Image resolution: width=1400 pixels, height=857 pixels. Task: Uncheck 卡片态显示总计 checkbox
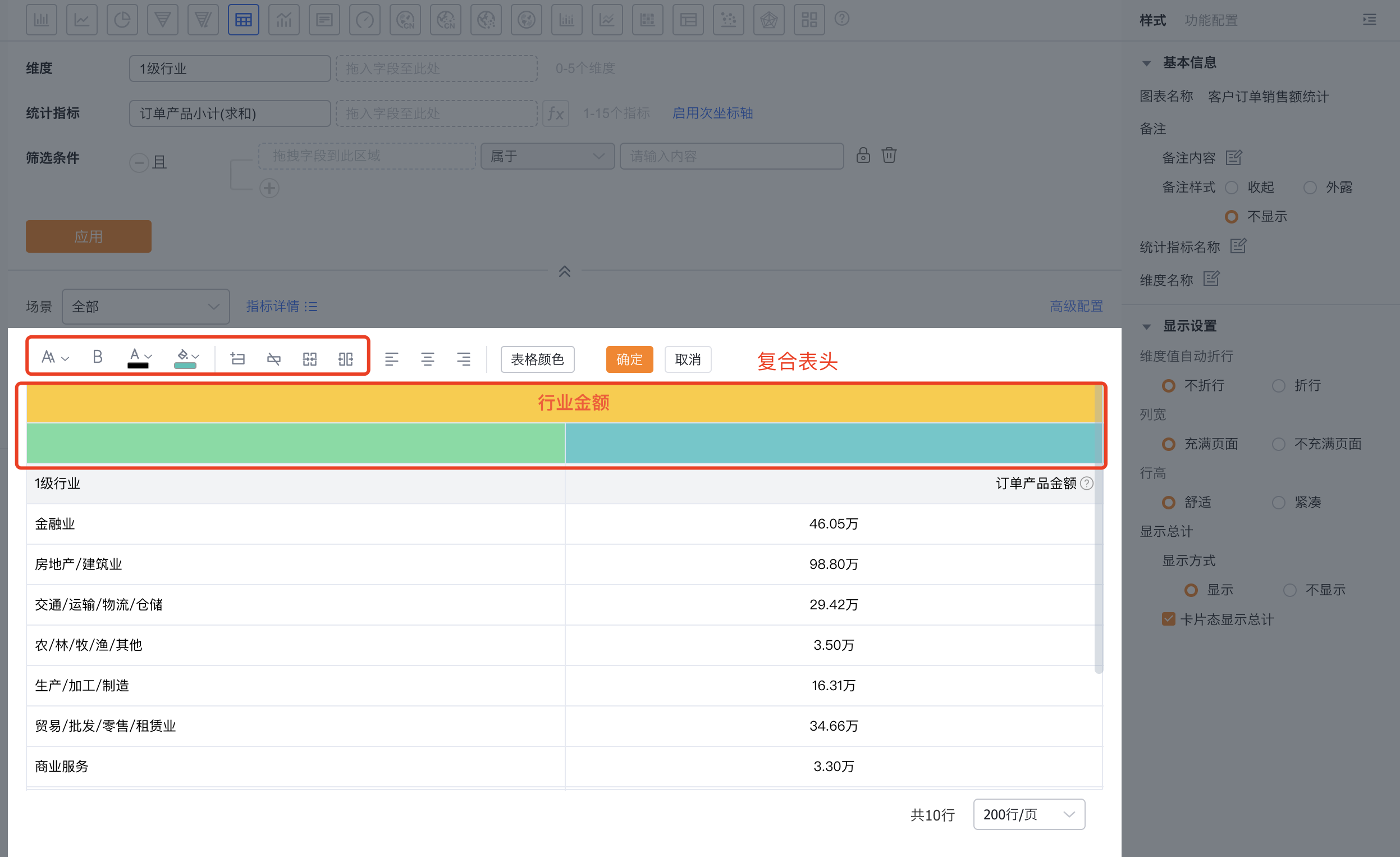1168,619
